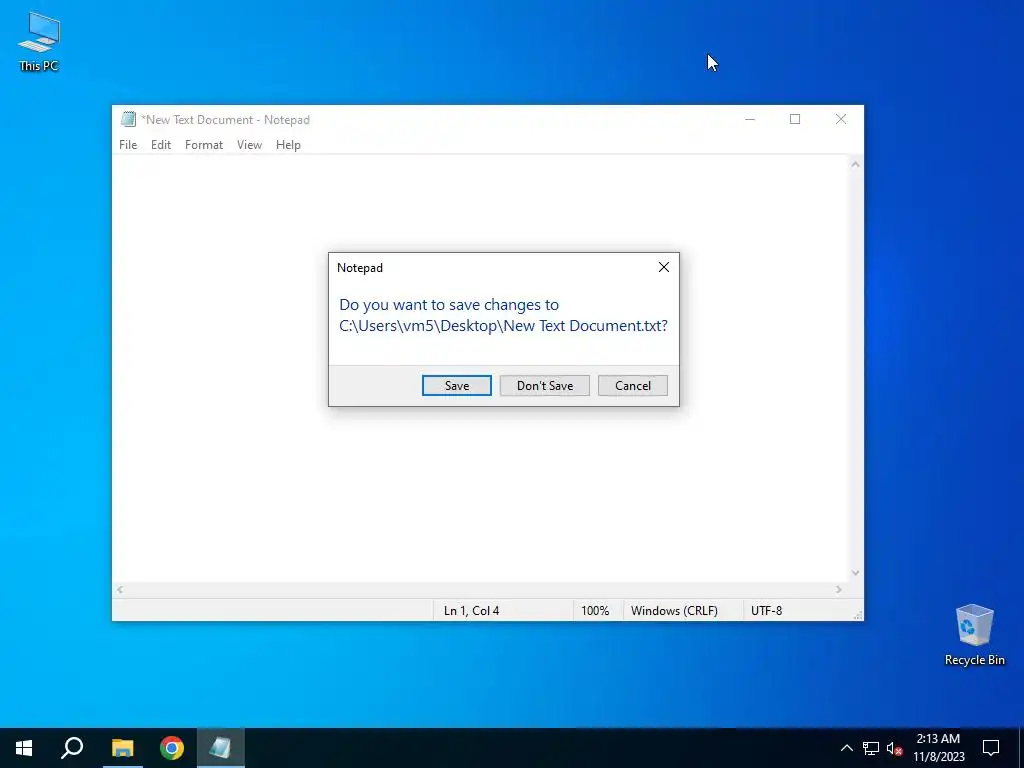
Task: Open the Windows Start menu
Action: (x=24, y=748)
